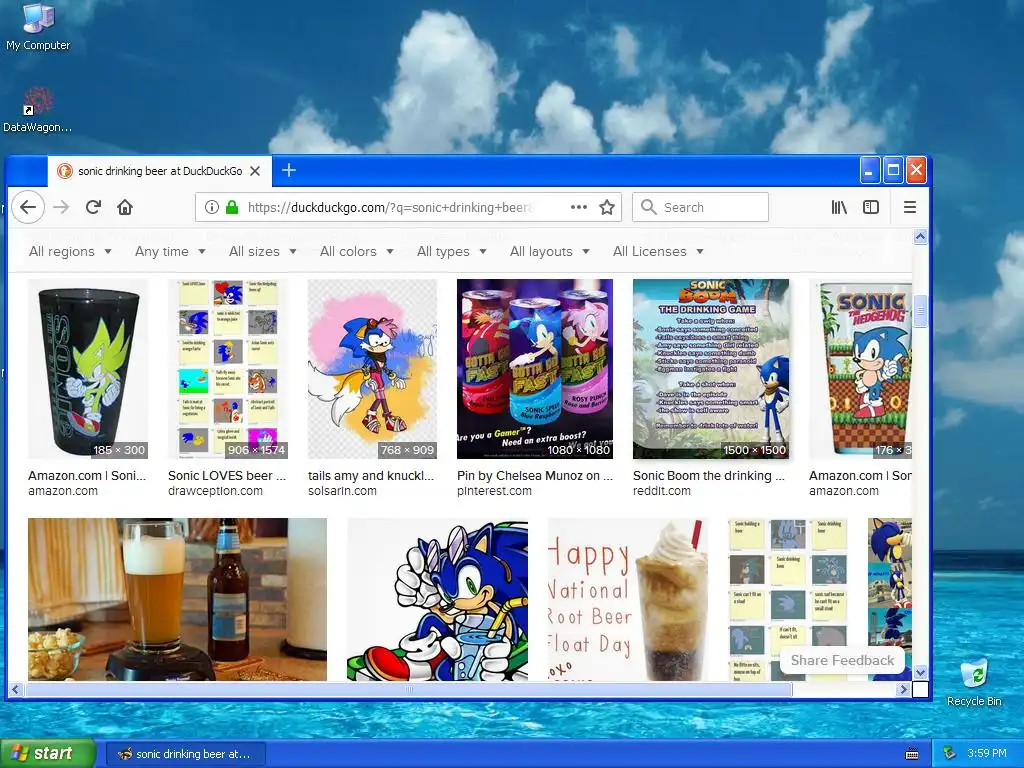Click 'Sonic Boom the drinking ...' title
Screen dimensions: 1024x768
pyautogui.click(x=709, y=475)
